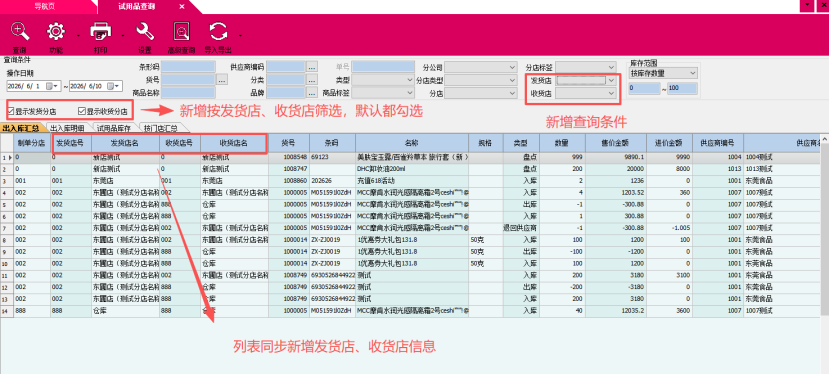Click the 进价金额 cell 3600
The width and height of the screenshot is (829, 374).
(669, 311)
